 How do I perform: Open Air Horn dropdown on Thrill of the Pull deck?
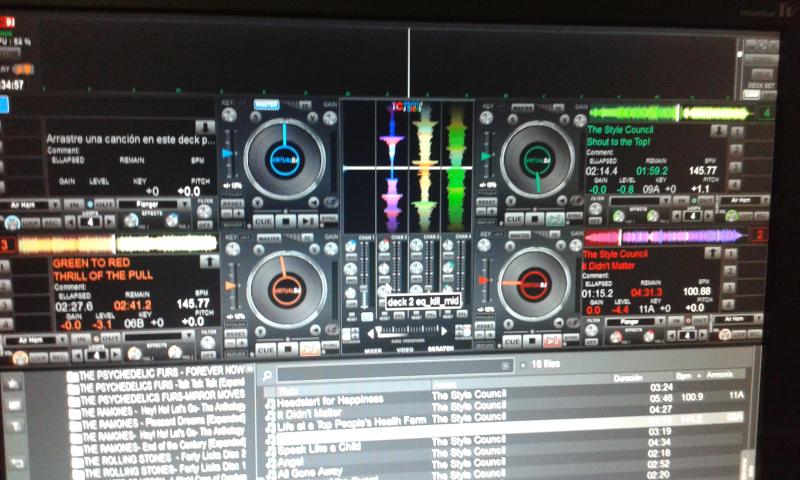(x=61, y=339)
